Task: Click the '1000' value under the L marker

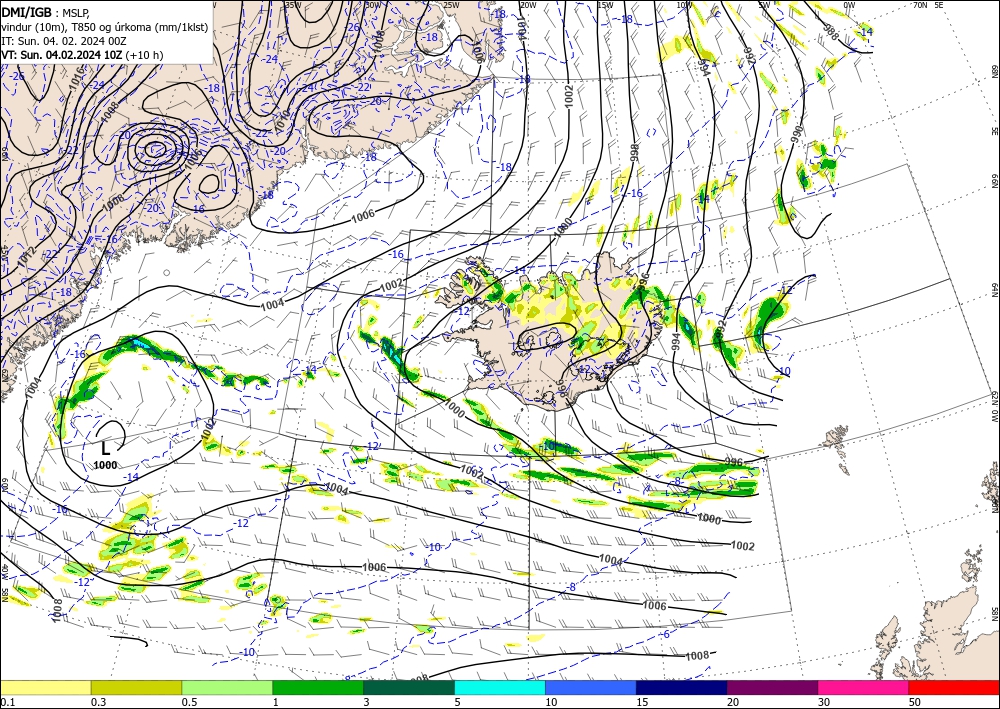Action: 105,465
